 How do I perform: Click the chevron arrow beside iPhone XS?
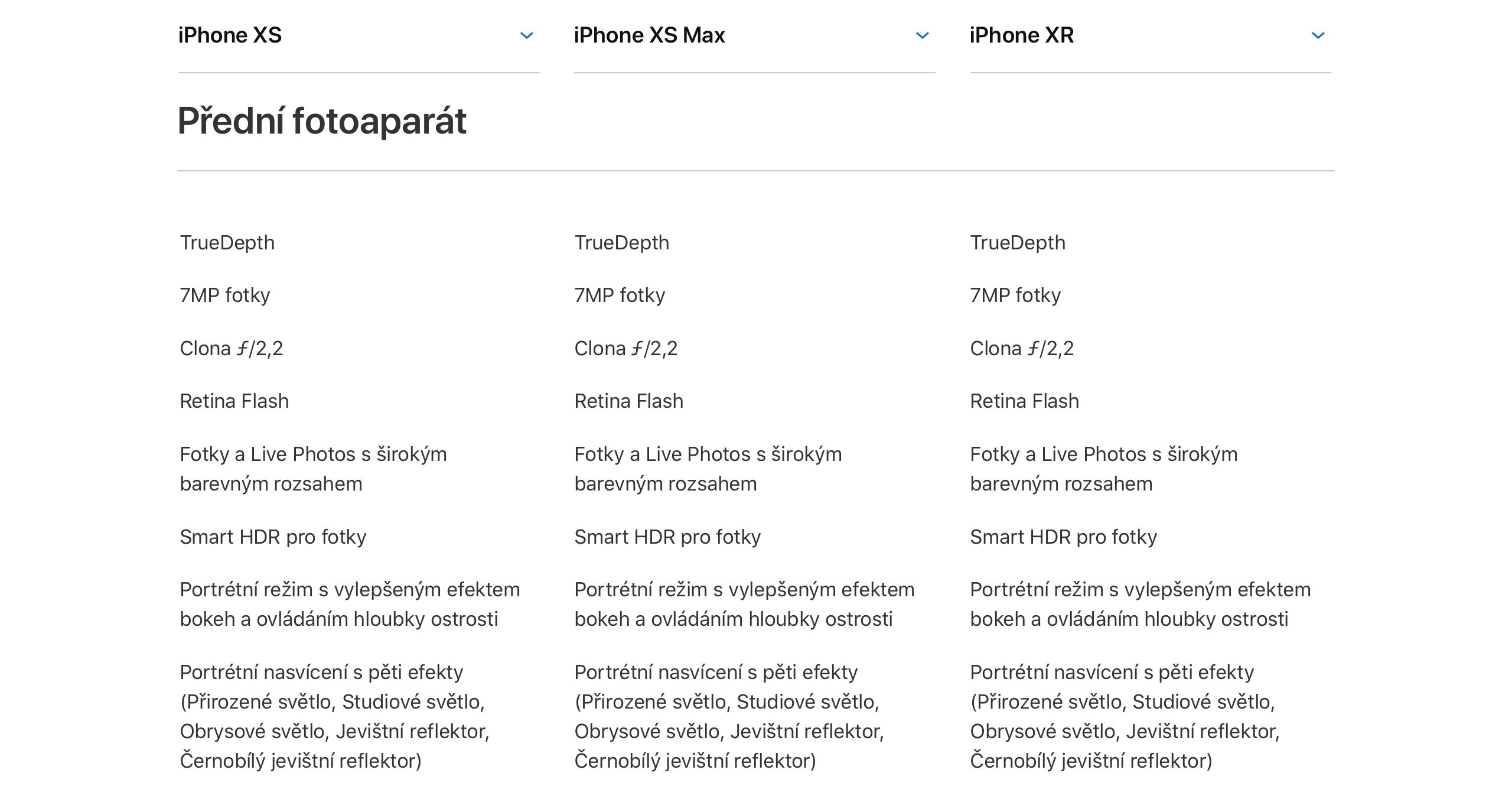pos(526,35)
